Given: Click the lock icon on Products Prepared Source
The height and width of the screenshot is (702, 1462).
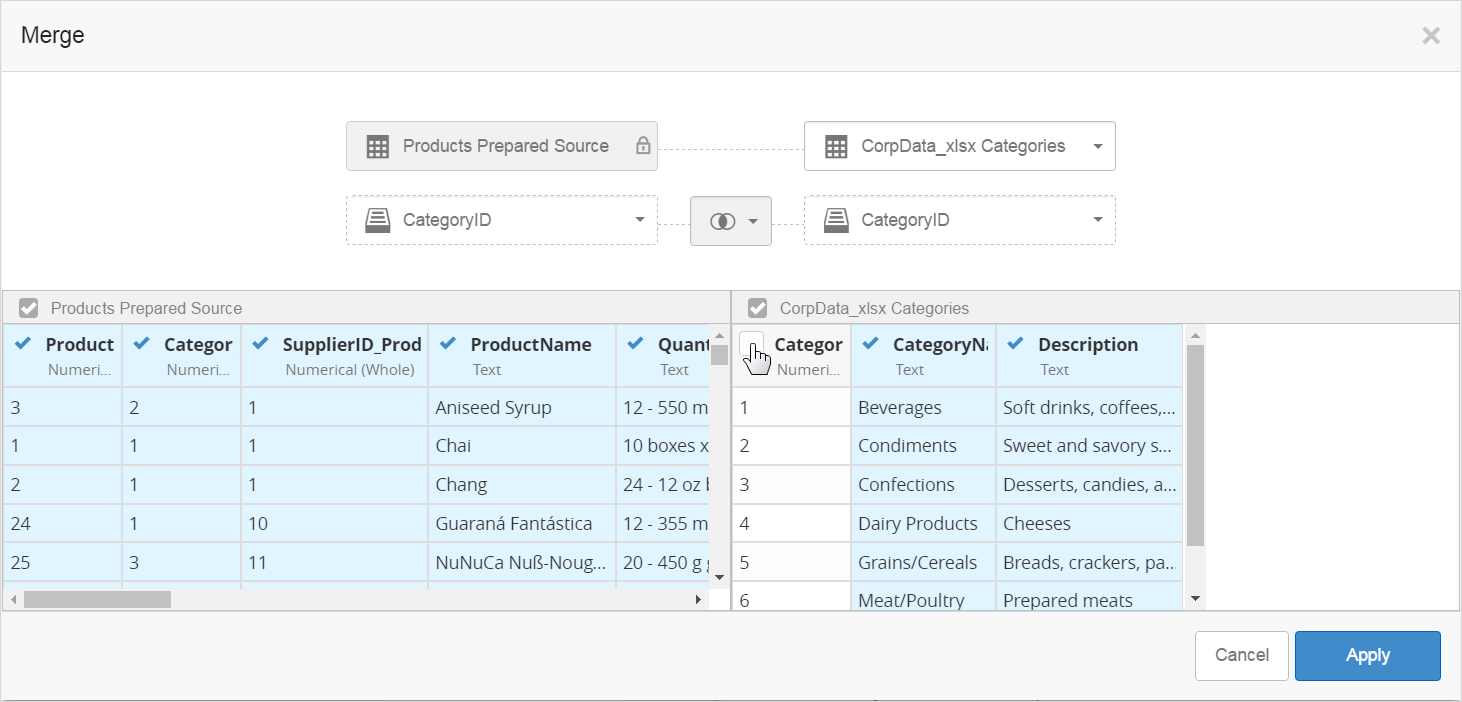Looking at the screenshot, I should tap(643, 146).
